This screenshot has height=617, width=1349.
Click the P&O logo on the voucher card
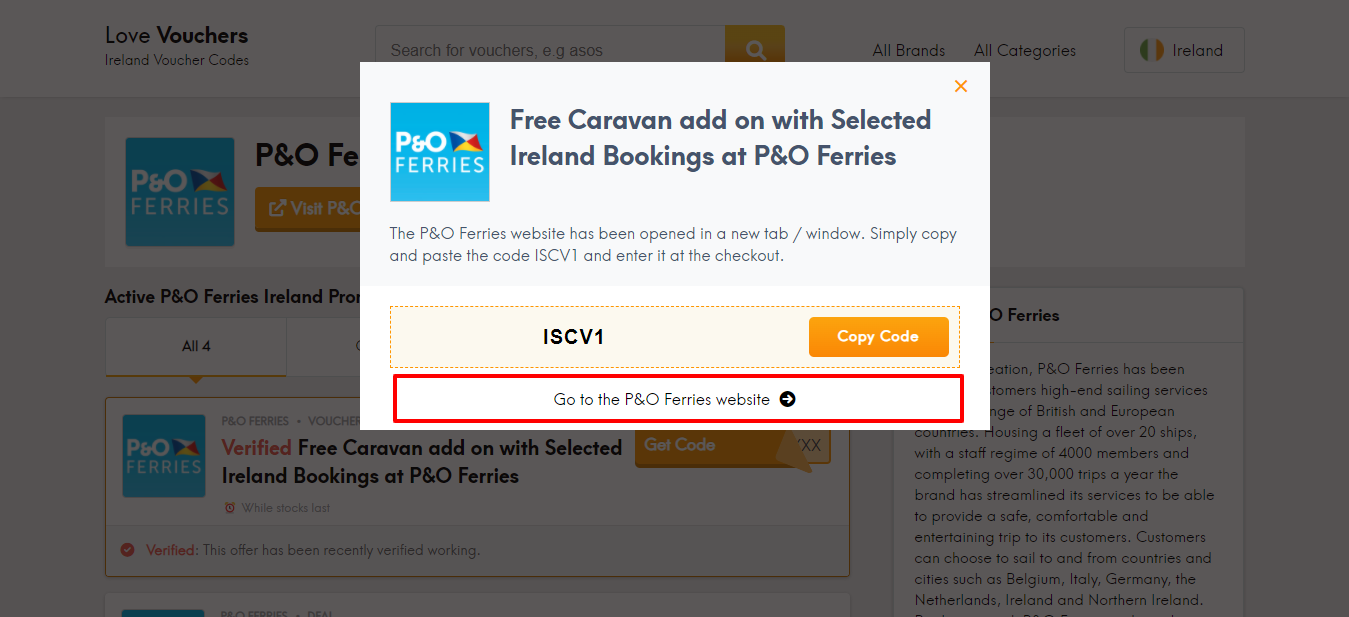coord(164,456)
